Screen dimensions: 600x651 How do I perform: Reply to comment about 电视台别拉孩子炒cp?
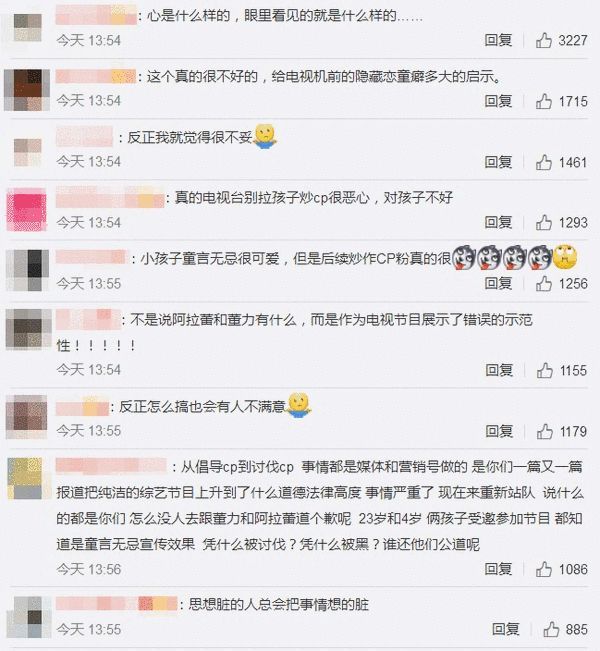point(498,223)
